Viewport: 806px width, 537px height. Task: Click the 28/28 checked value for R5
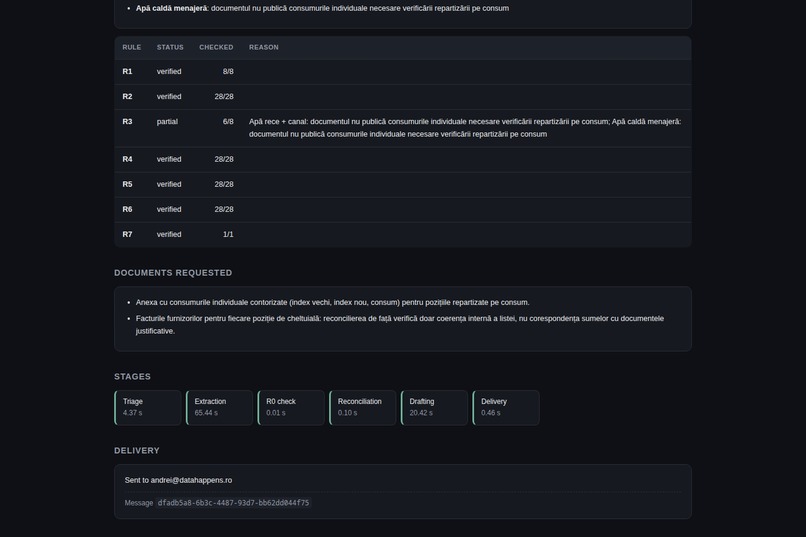224,184
